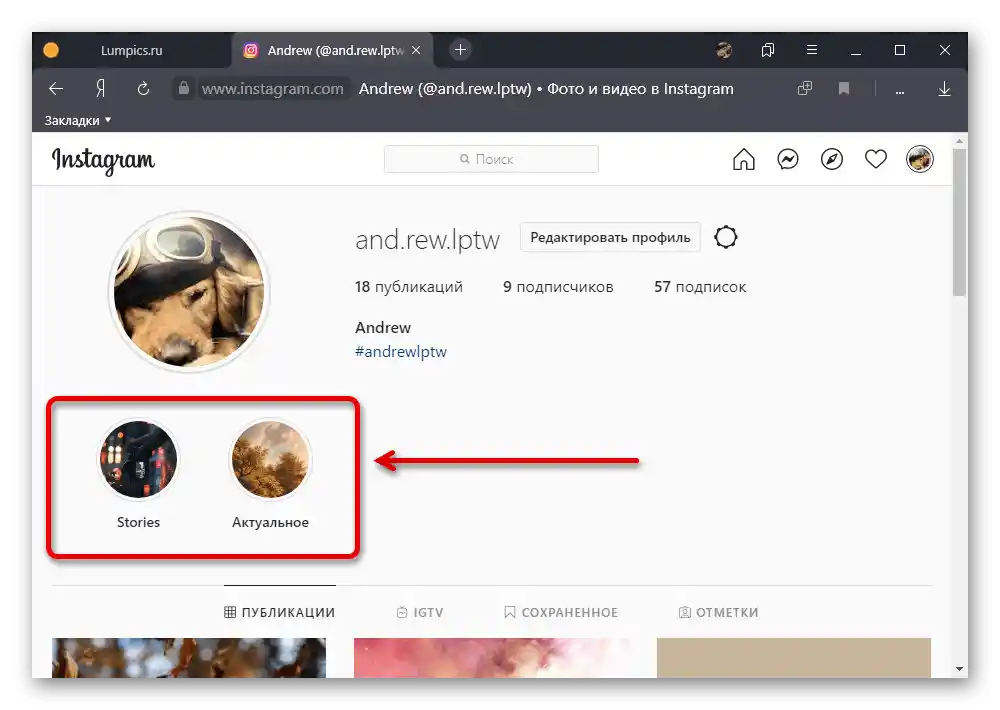The image size is (1000, 710).
Task: Click the page vertical scrollbar thumb
Action: click(x=960, y=222)
